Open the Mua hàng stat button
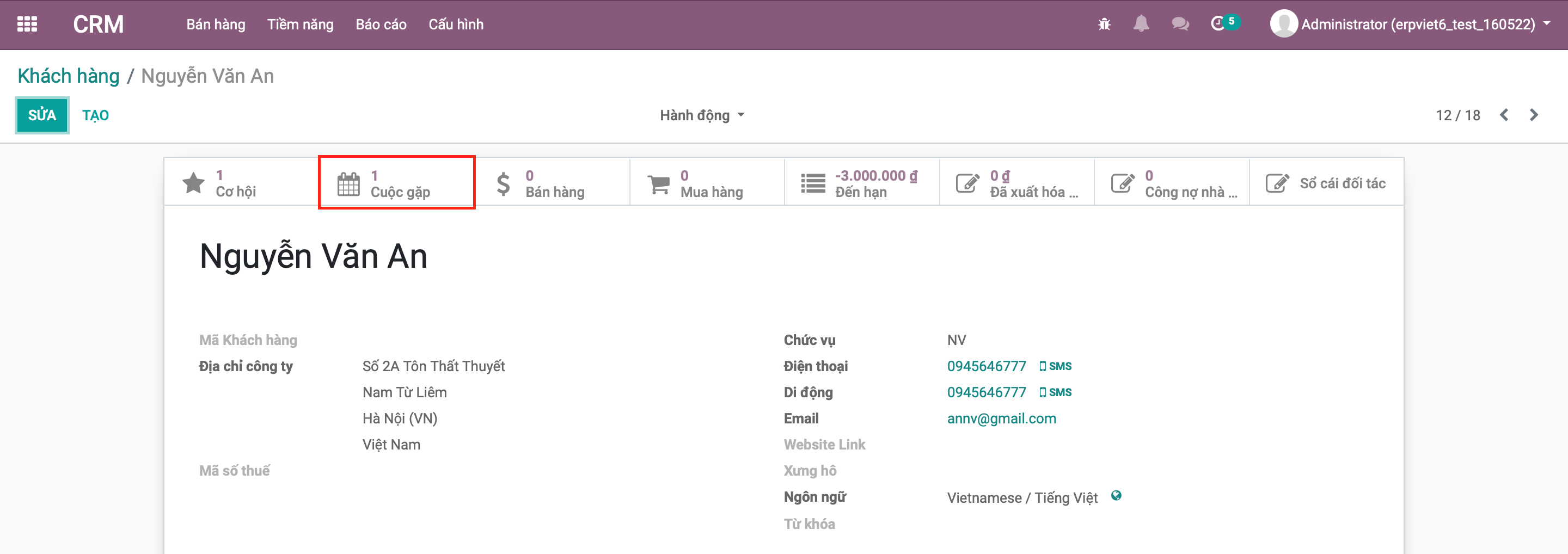Screen dimensions: 1568x554 click(x=707, y=183)
